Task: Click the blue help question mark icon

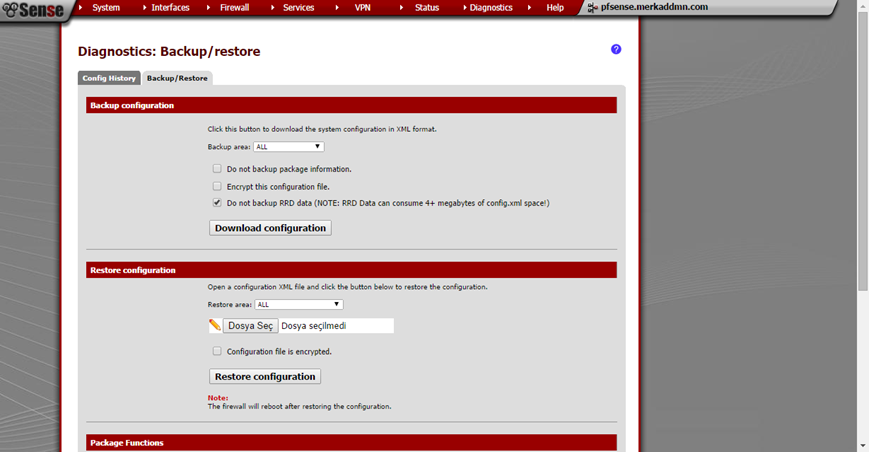Action: 616,49
